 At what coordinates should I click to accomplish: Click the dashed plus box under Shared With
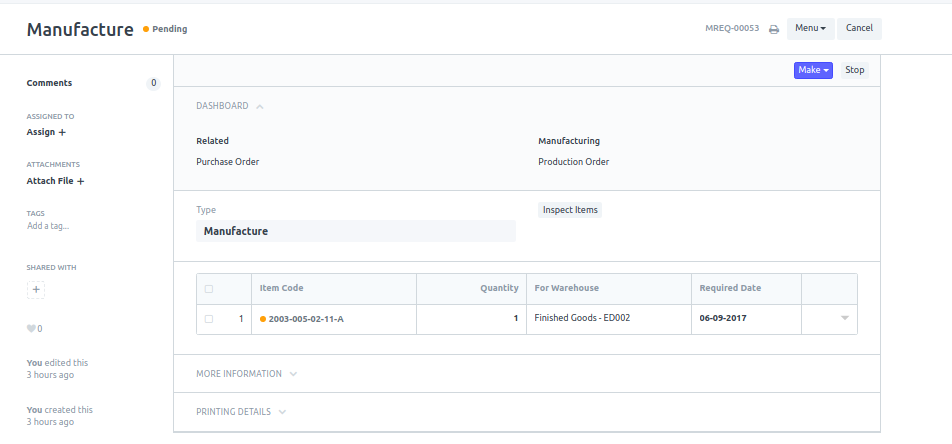[36, 290]
